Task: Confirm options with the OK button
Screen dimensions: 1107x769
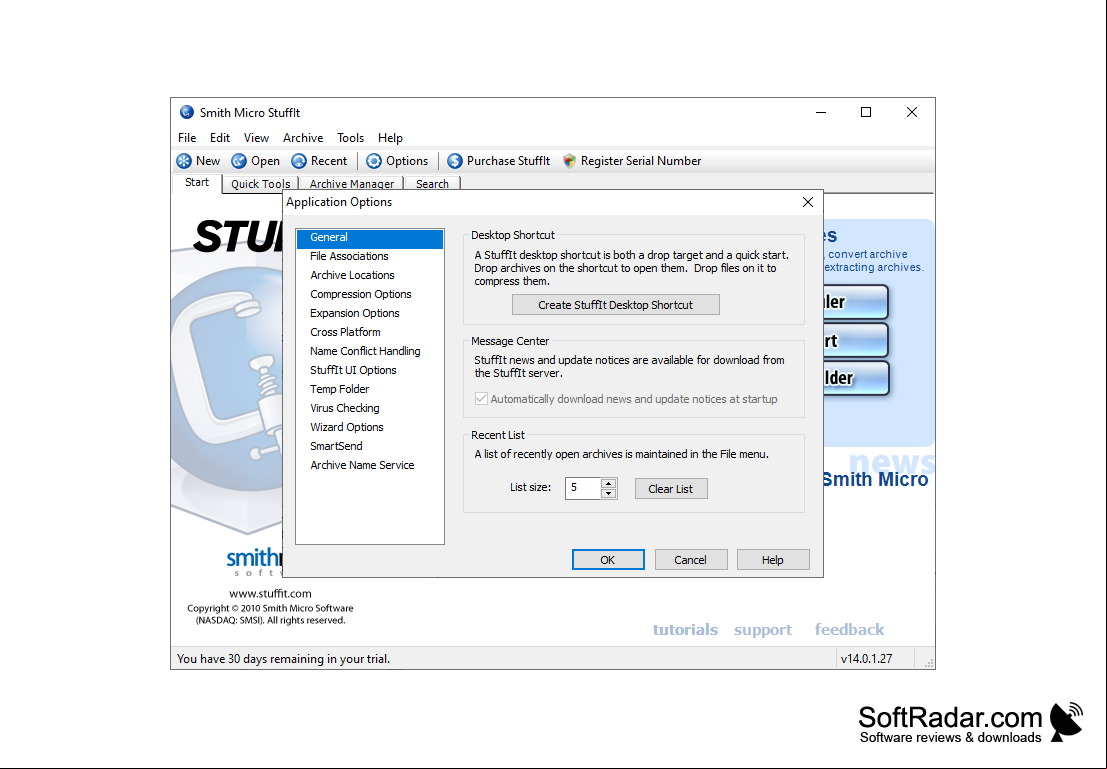Action: (x=608, y=560)
